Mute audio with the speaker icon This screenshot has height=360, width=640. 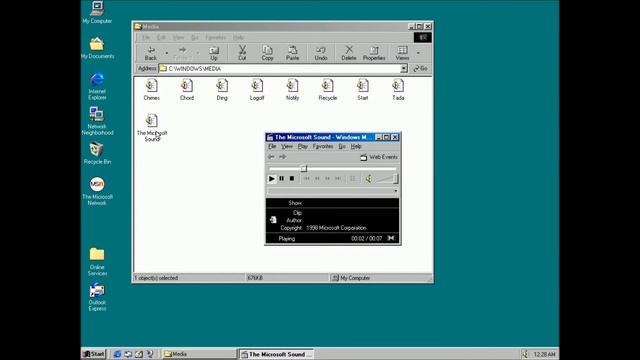coord(368,179)
